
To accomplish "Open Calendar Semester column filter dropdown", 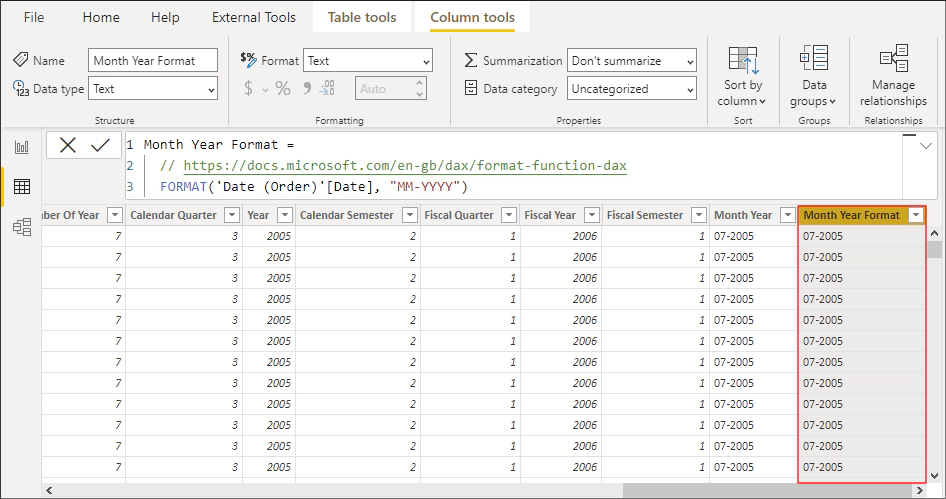I will coord(410,215).
